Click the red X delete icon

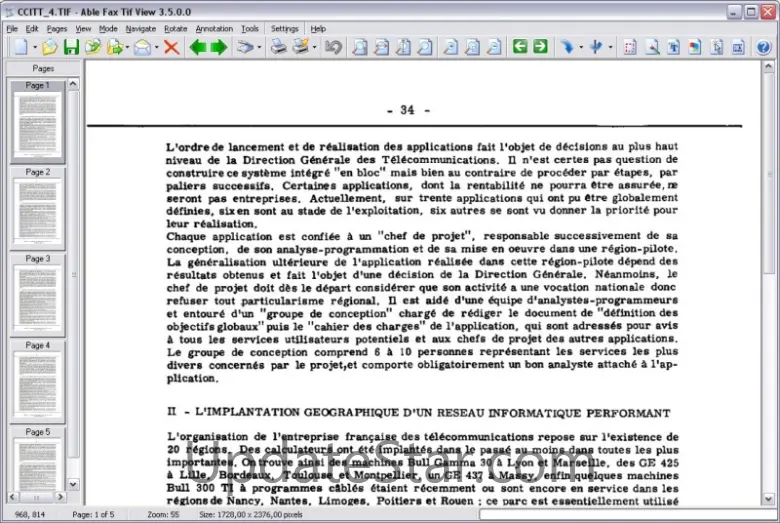[171, 47]
